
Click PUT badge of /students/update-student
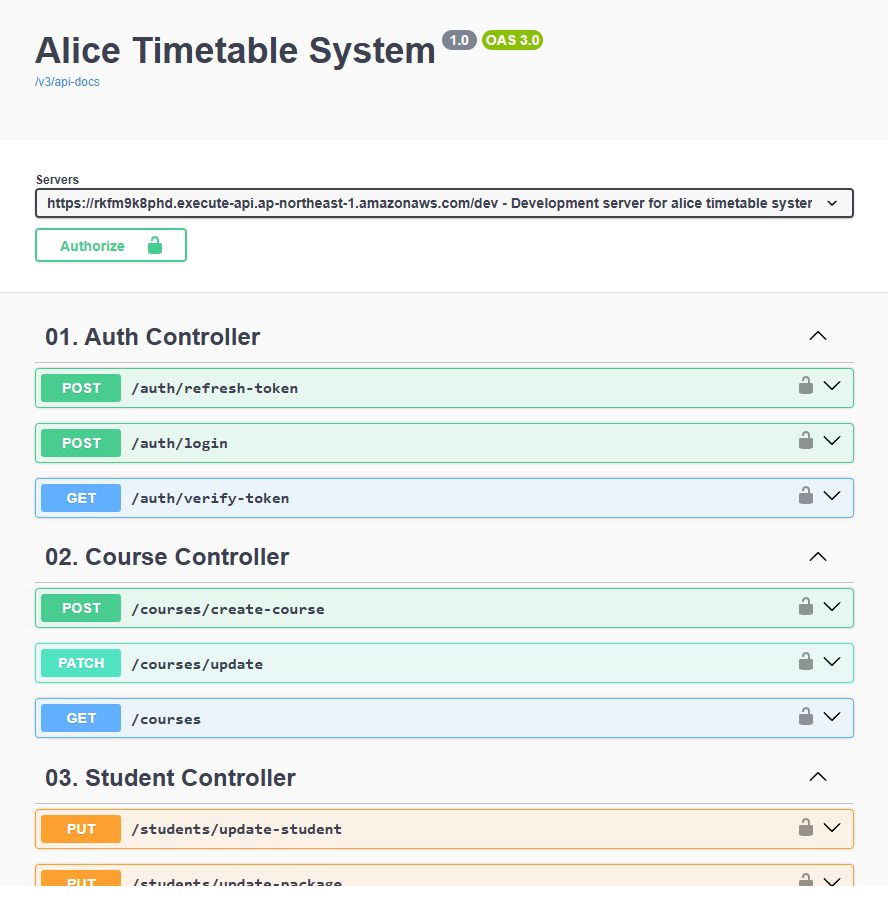click(81, 829)
